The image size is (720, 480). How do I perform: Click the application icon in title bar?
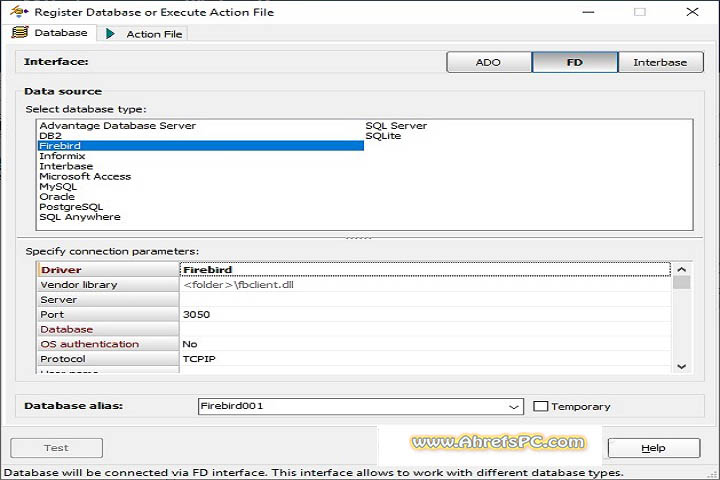19,11
